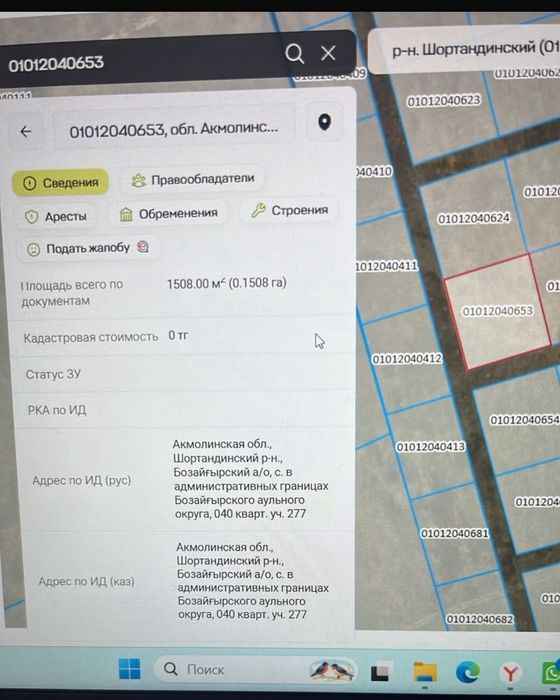Click the Адрес по ИД (каз) address text
This screenshot has width=560, height=700.
pyautogui.click(x=253, y=580)
